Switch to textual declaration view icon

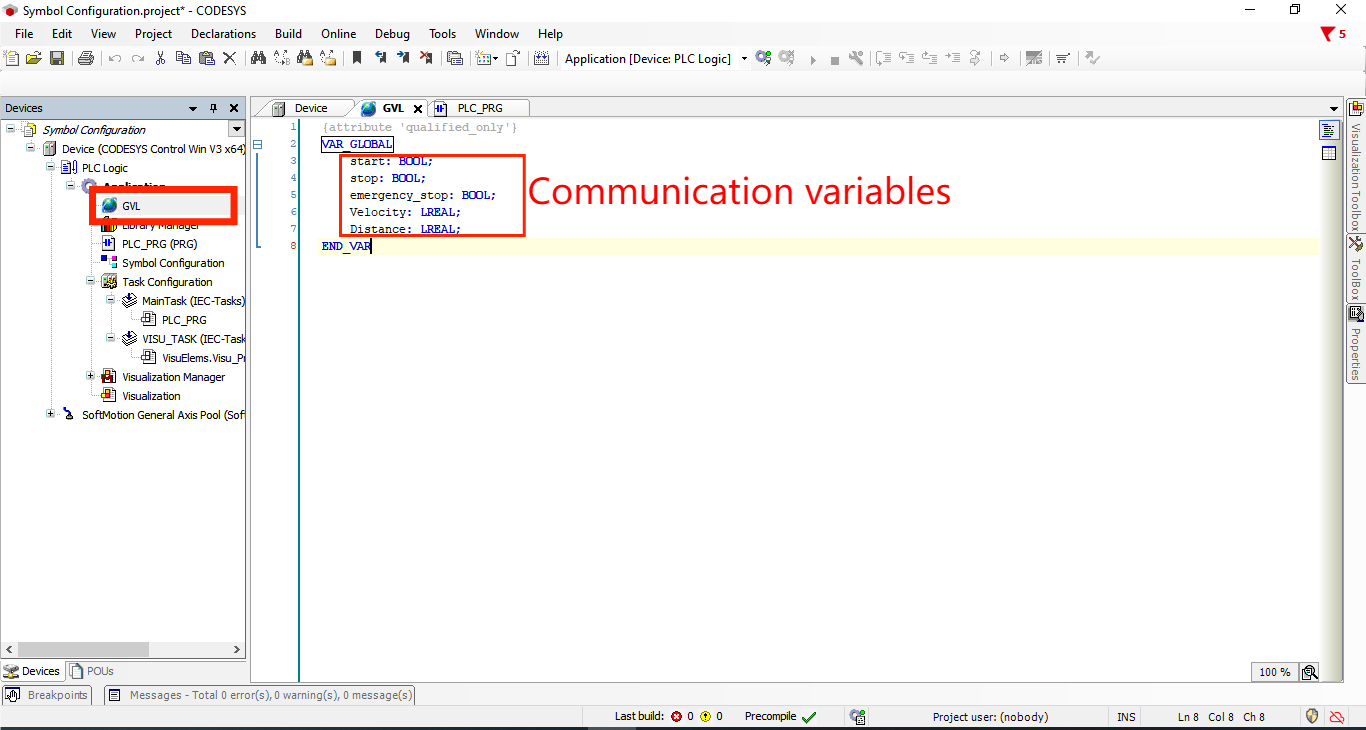[1329, 131]
